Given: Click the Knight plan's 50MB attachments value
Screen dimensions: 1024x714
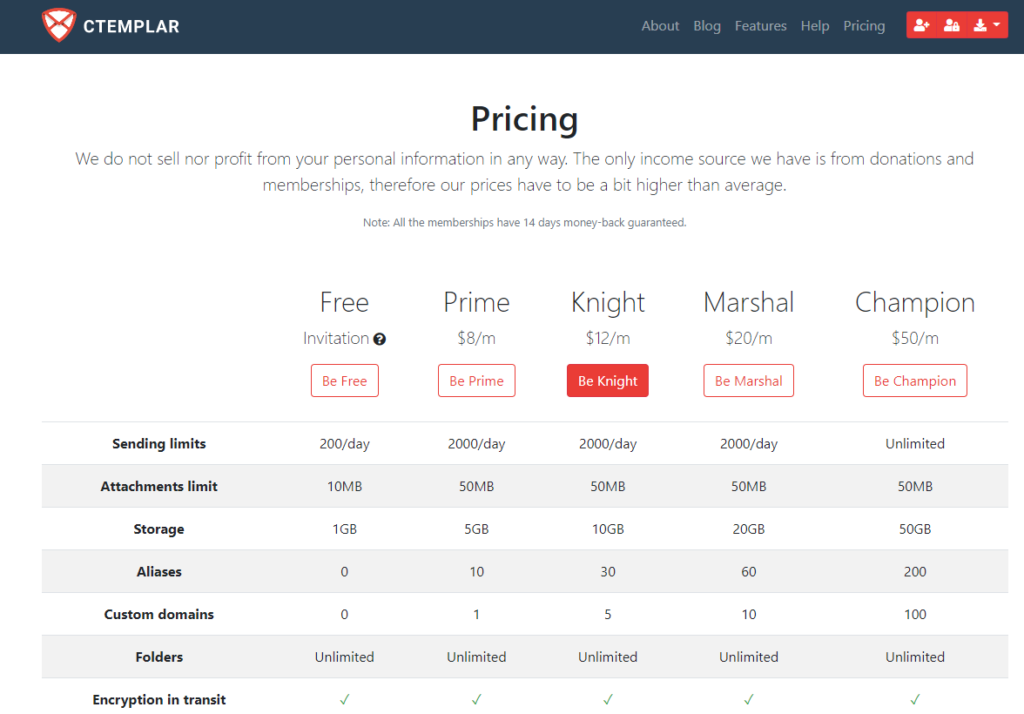Looking at the screenshot, I should point(607,487).
